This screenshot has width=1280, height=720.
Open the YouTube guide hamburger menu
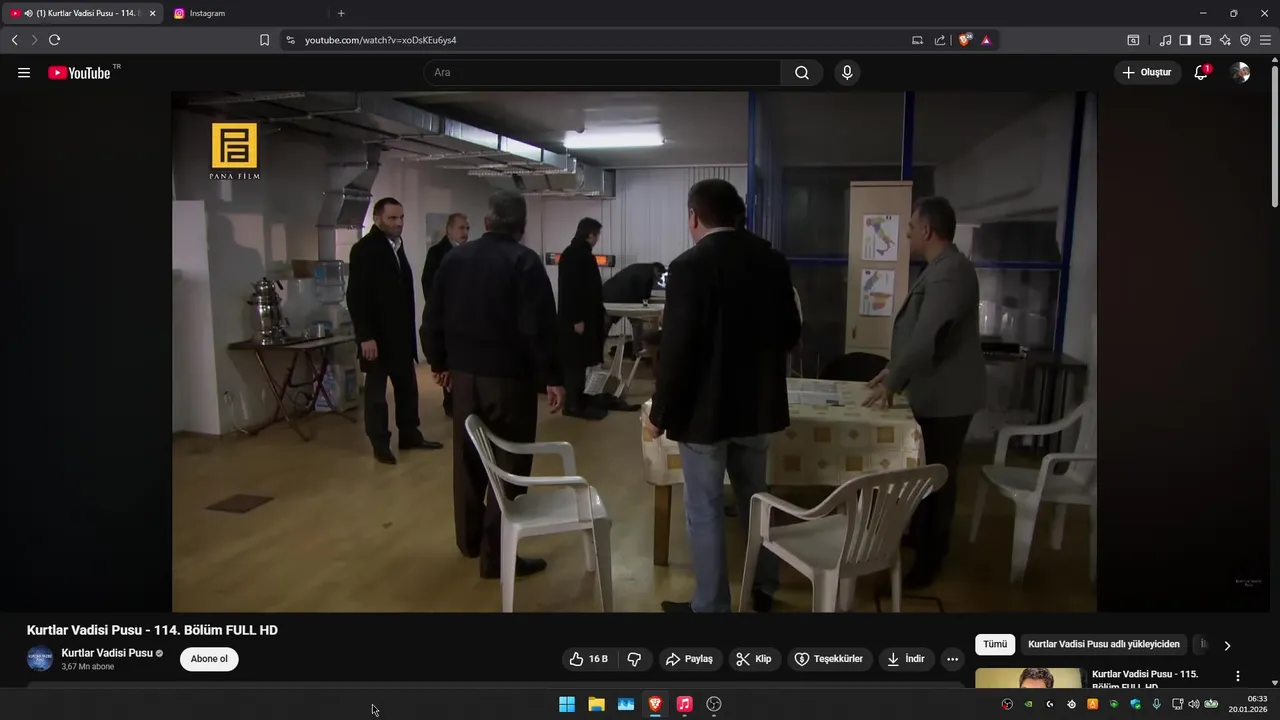[24, 73]
